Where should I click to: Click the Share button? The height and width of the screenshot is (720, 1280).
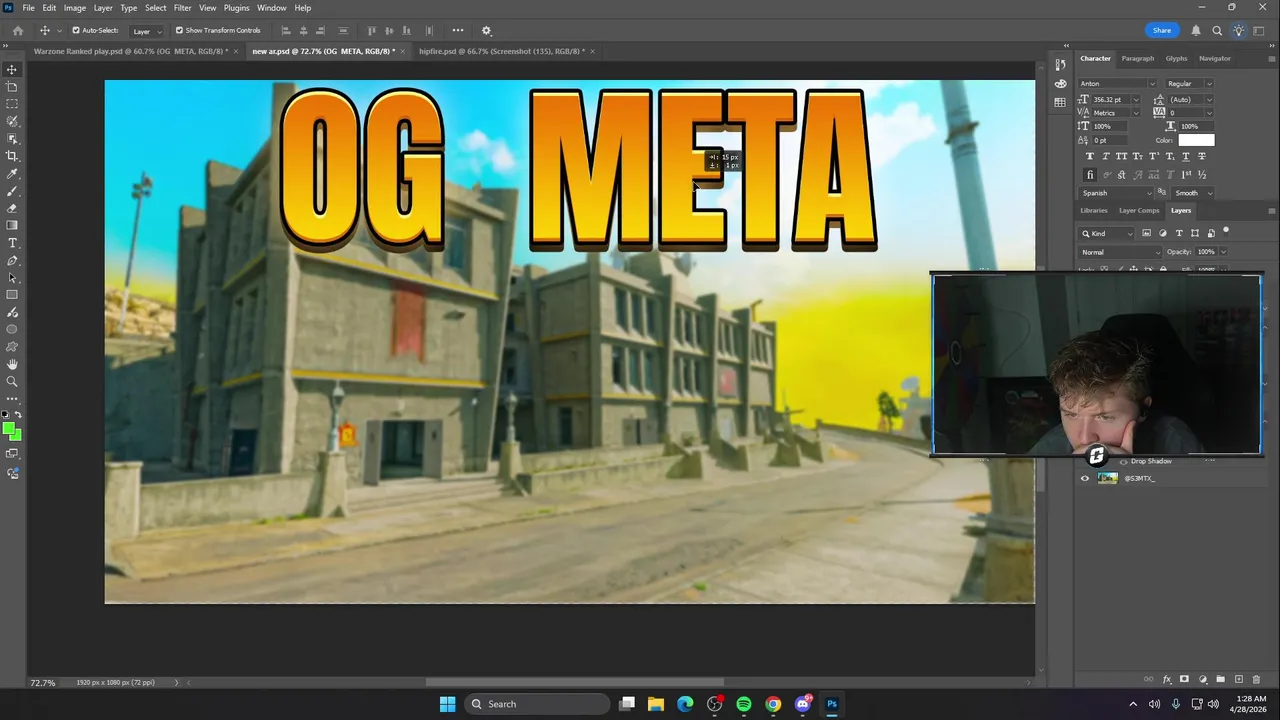[x=1161, y=30]
